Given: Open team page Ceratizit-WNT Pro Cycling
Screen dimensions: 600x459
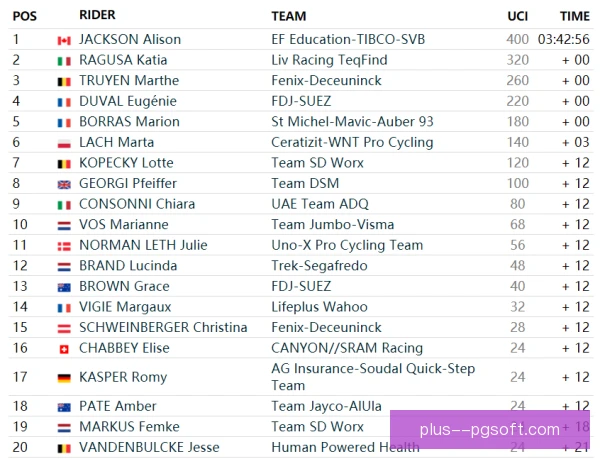Looking at the screenshot, I should point(352,142).
